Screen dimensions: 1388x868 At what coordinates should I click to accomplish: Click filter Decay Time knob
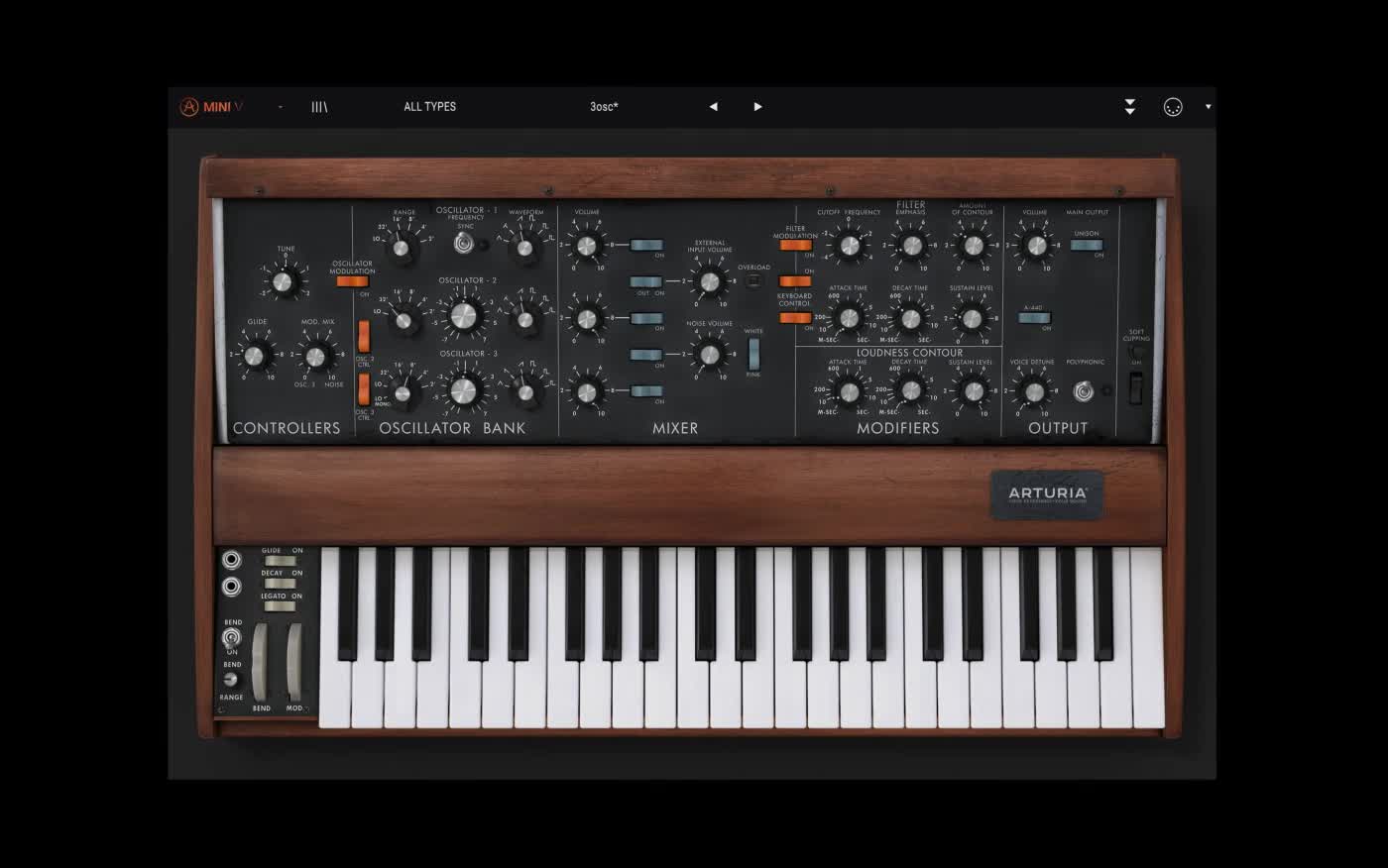911,319
